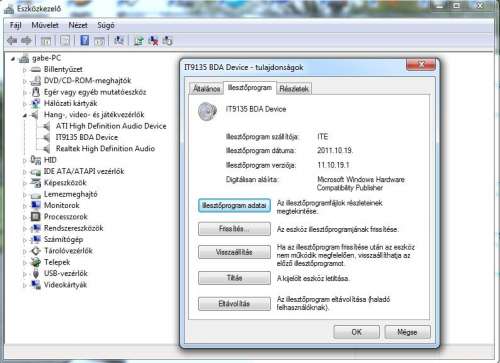Open the Fájl menu

click(15, 25)
